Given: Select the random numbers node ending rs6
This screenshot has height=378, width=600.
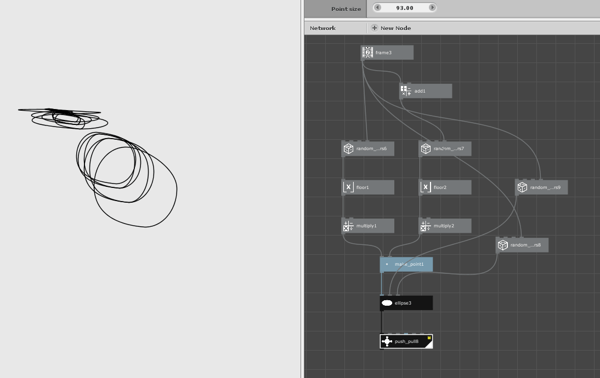Looking at the screenshot, I should (x=368, y=148).
